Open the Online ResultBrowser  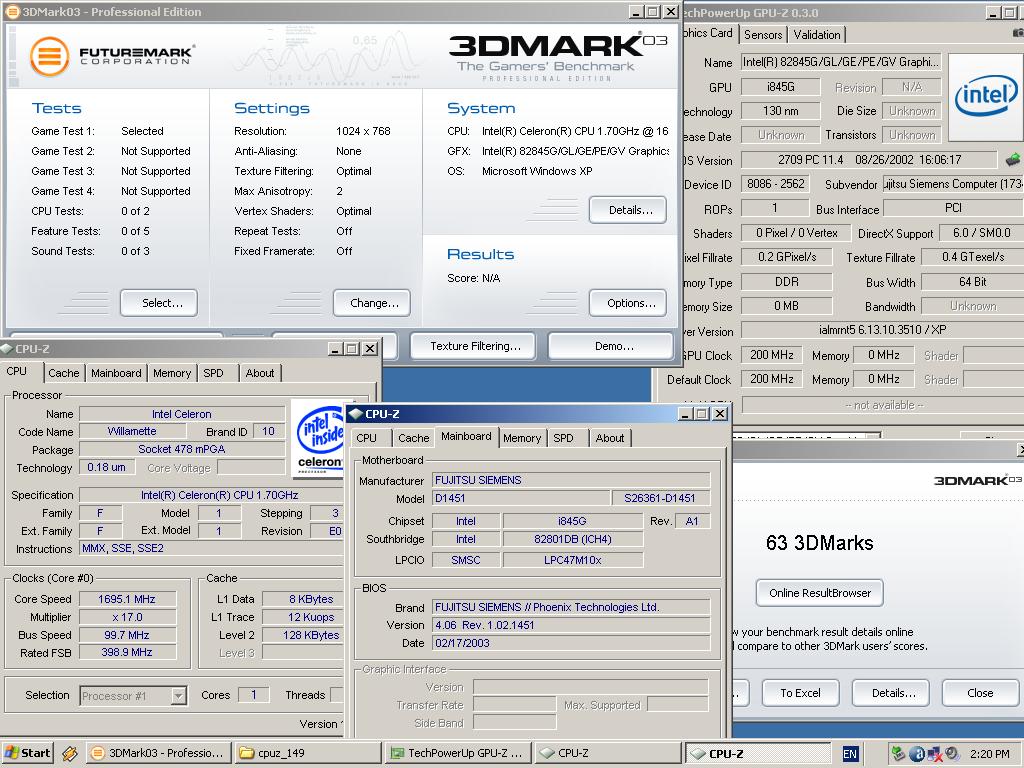[820, 593]
